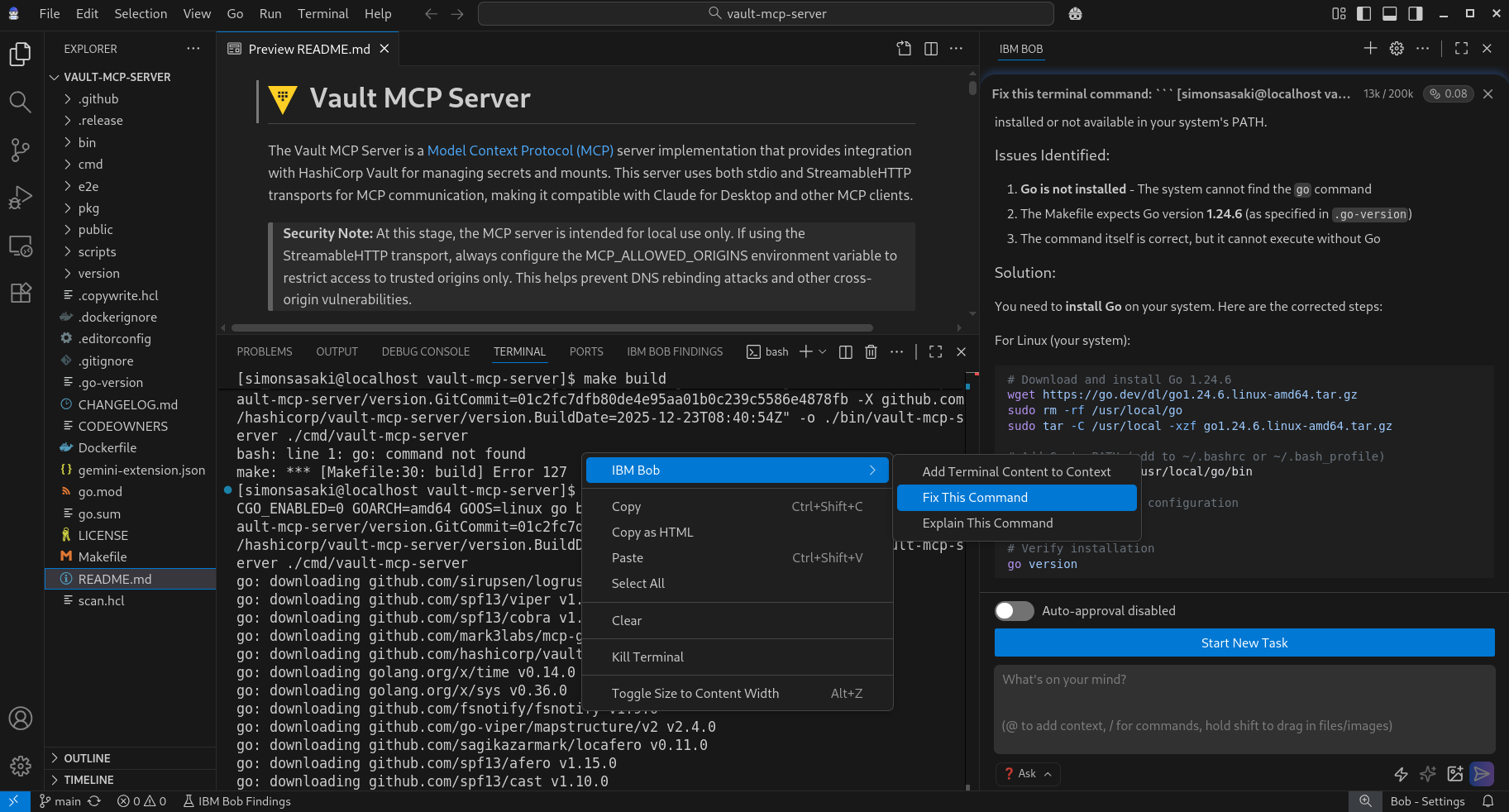The image size is (1509, 812).
Task: Split the README preview editor right
Action: tap(931, 49)
